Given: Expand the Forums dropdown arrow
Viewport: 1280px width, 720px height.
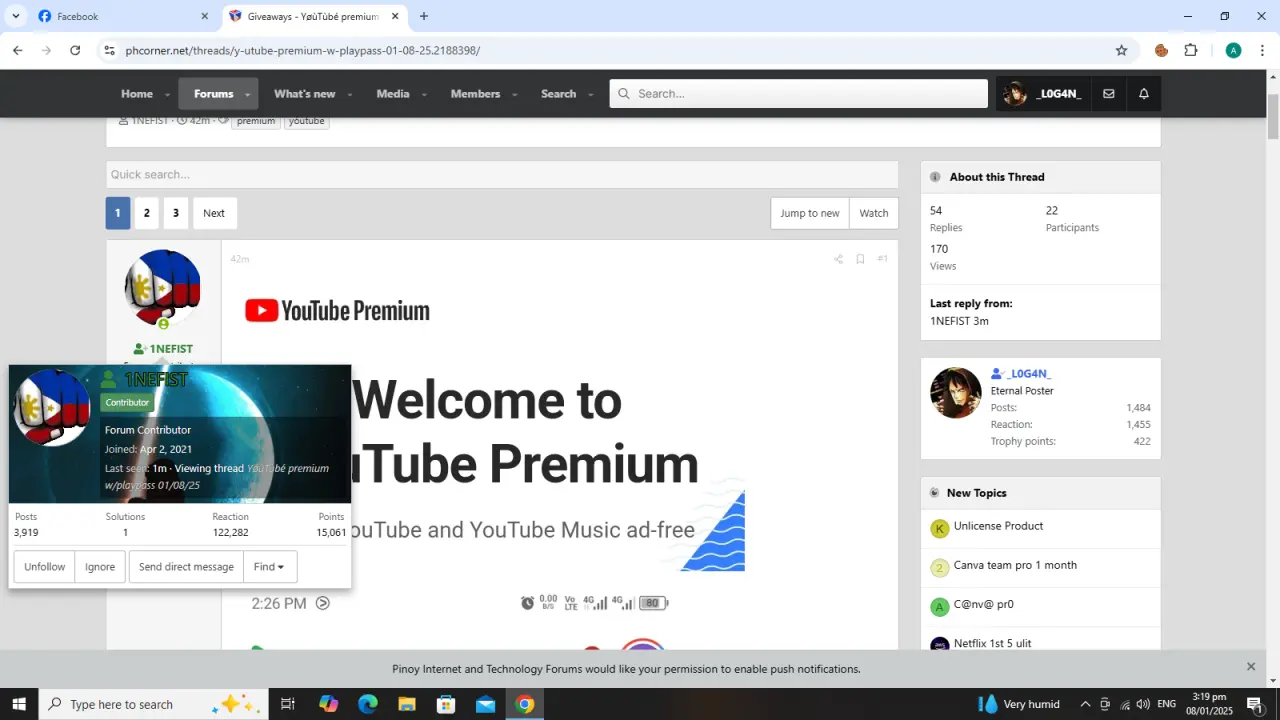Looking at the screenshot, I should click(247, 94).
